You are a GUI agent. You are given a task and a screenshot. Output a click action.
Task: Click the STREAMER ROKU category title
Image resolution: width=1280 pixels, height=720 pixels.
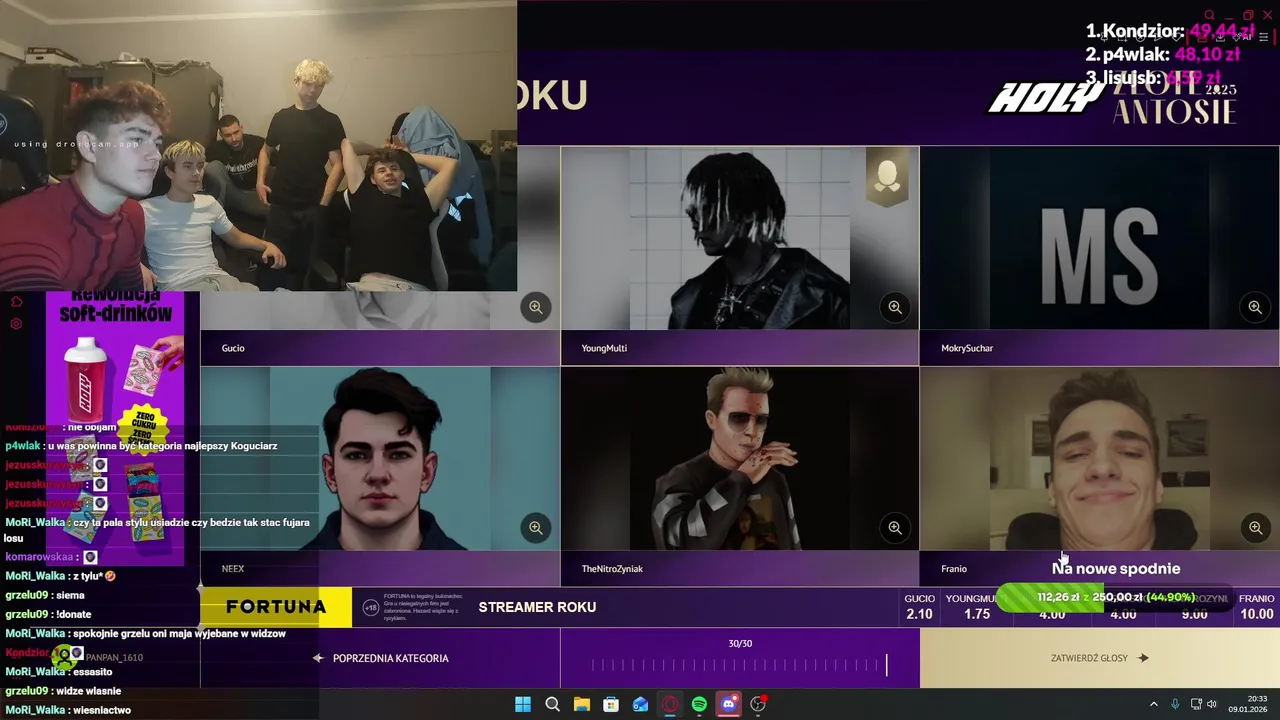[x=537, y=607]
